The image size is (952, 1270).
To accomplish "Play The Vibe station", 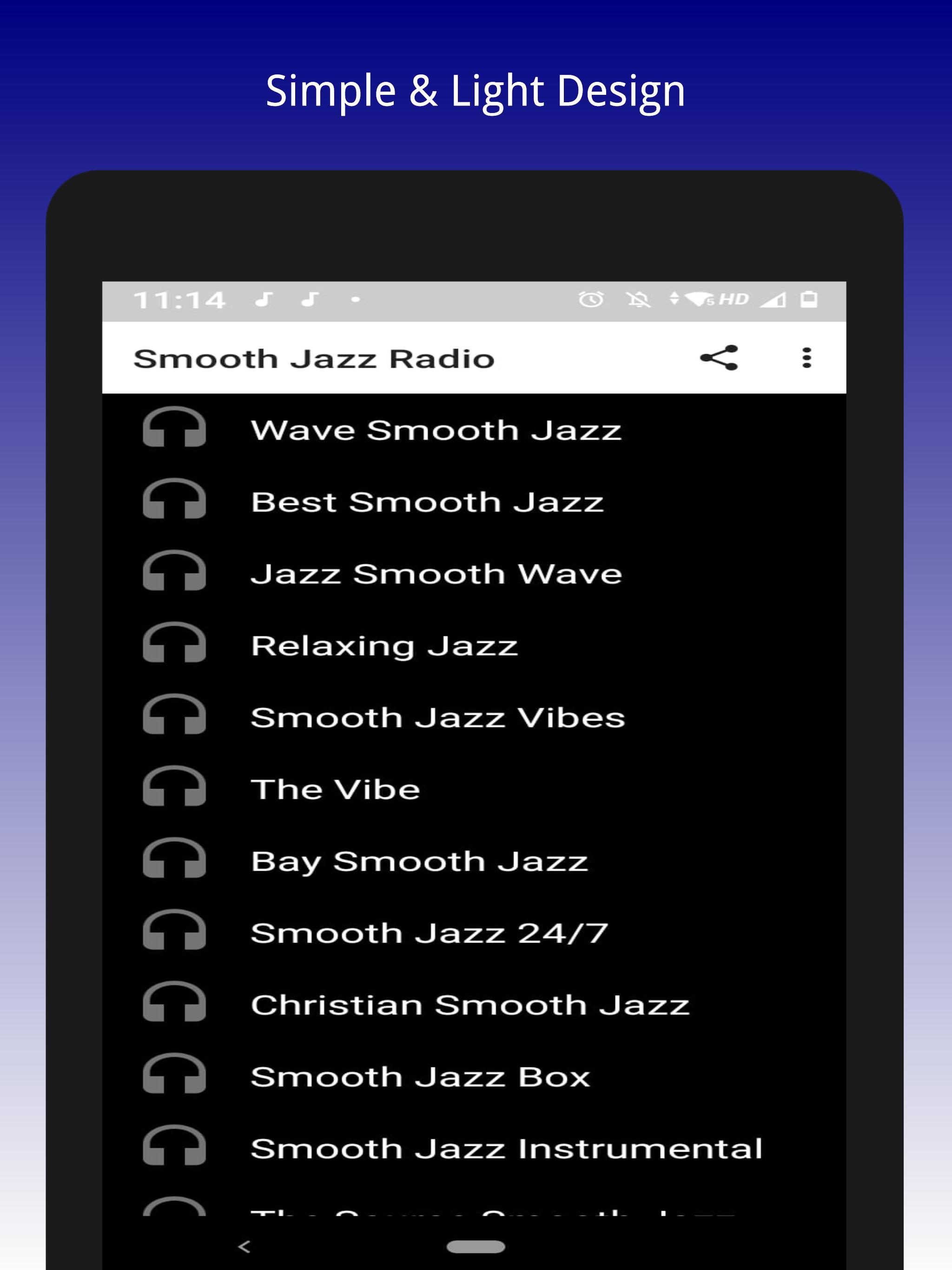I will pyautogui.click(x=474, y=788).
